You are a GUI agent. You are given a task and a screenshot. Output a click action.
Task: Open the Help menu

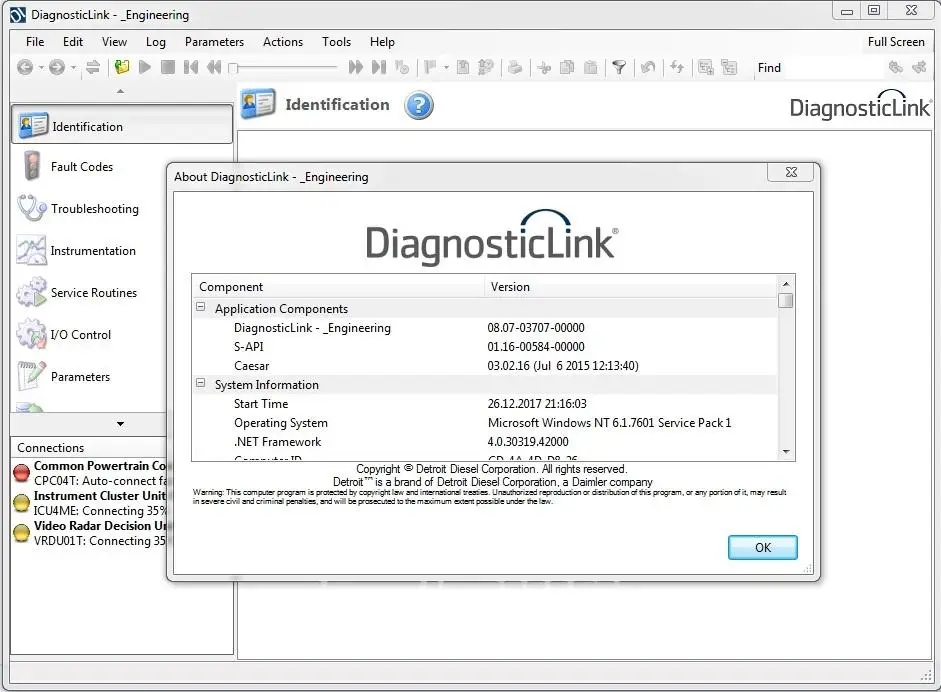[x=382, y=42]
